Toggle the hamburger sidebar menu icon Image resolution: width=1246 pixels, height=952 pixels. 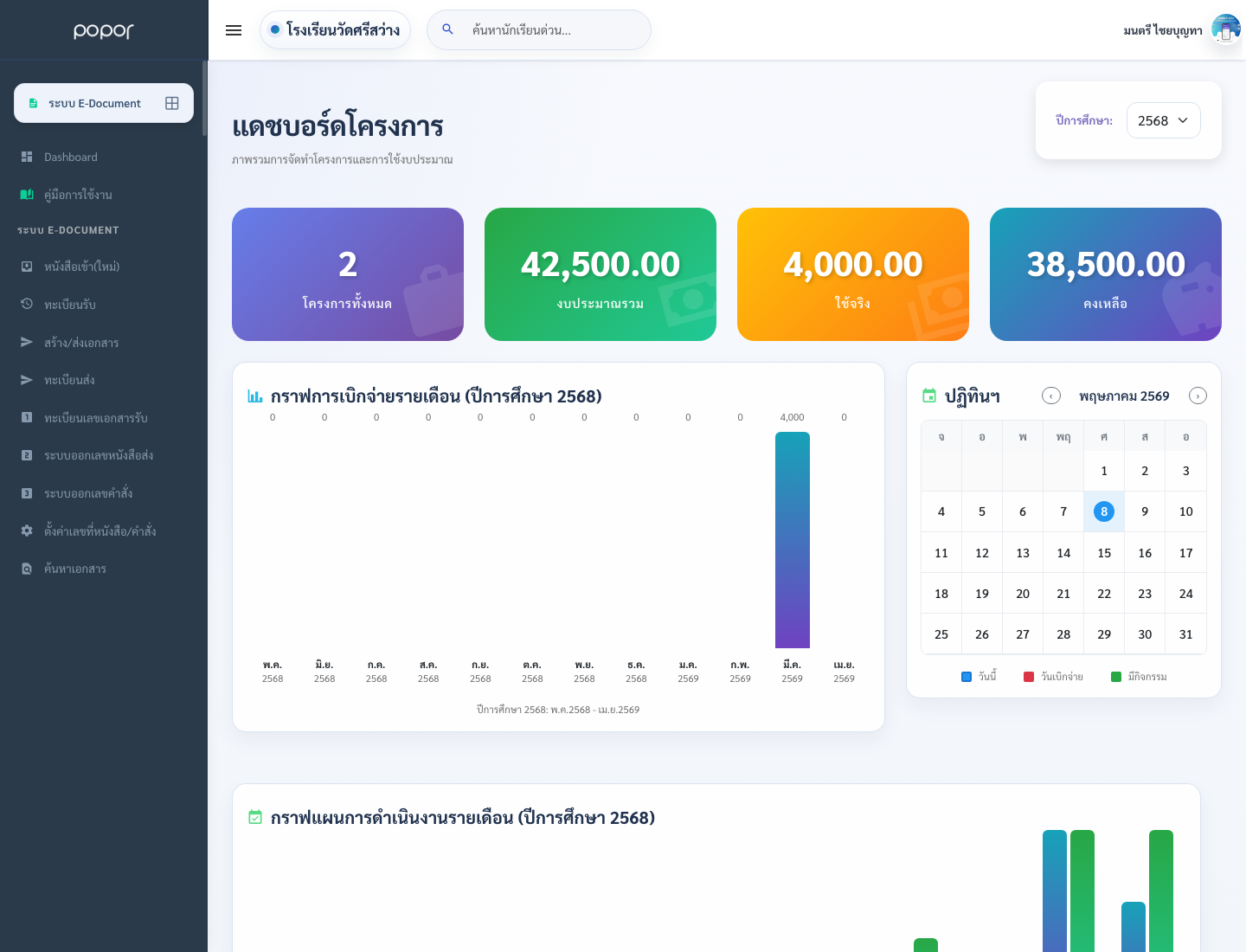click(x=234, y=30)
